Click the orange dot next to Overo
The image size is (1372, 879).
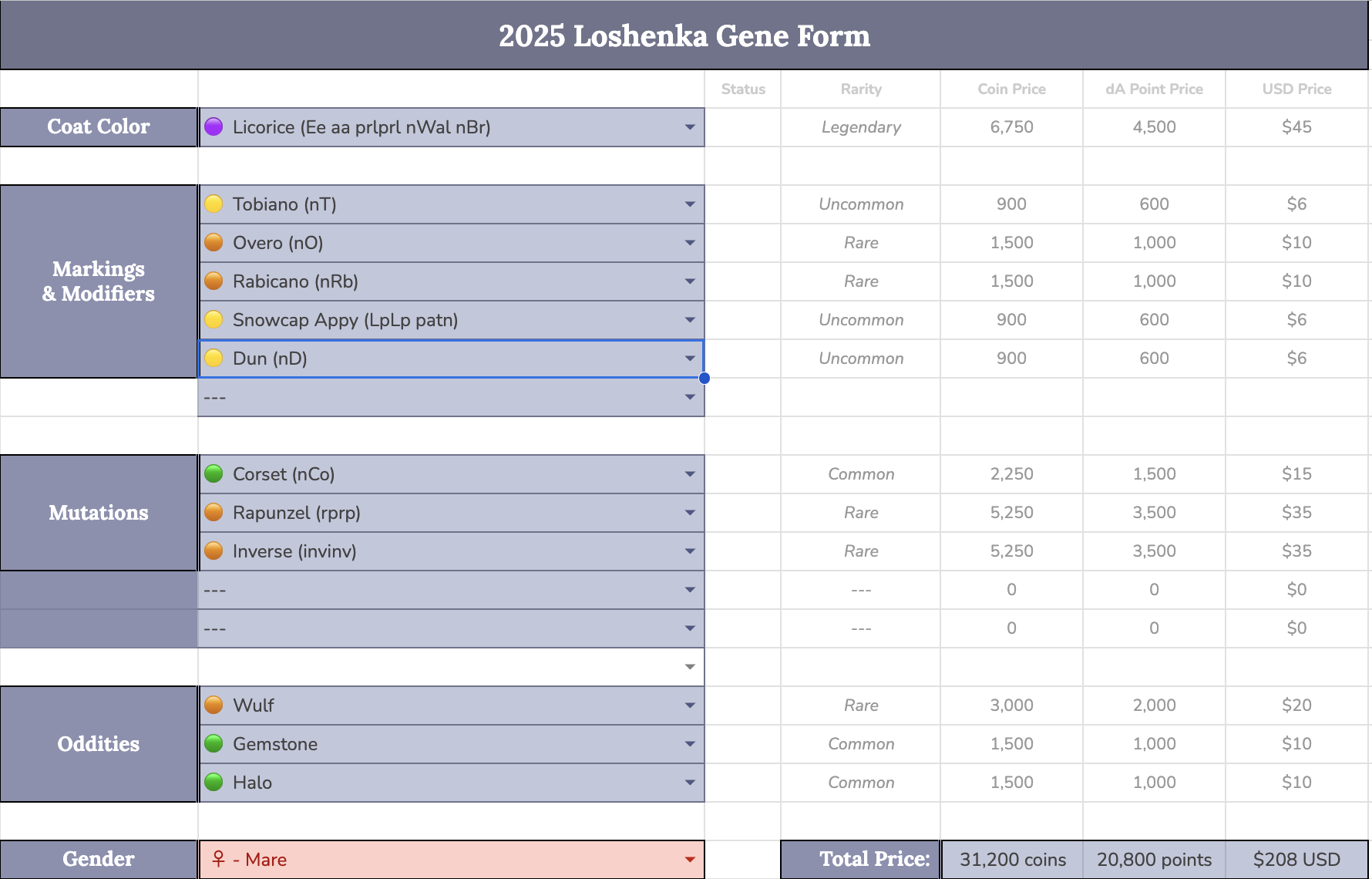(214, 242)
